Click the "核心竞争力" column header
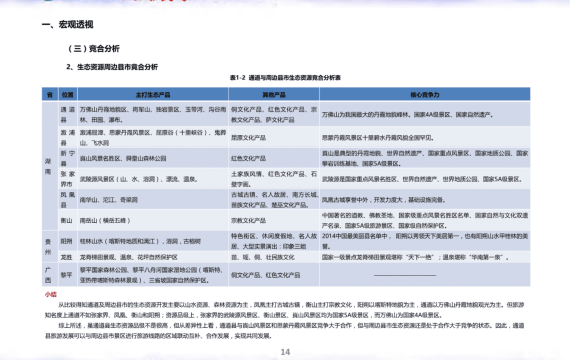Screen dimensions: 570x360 click(x=425, y=95)
